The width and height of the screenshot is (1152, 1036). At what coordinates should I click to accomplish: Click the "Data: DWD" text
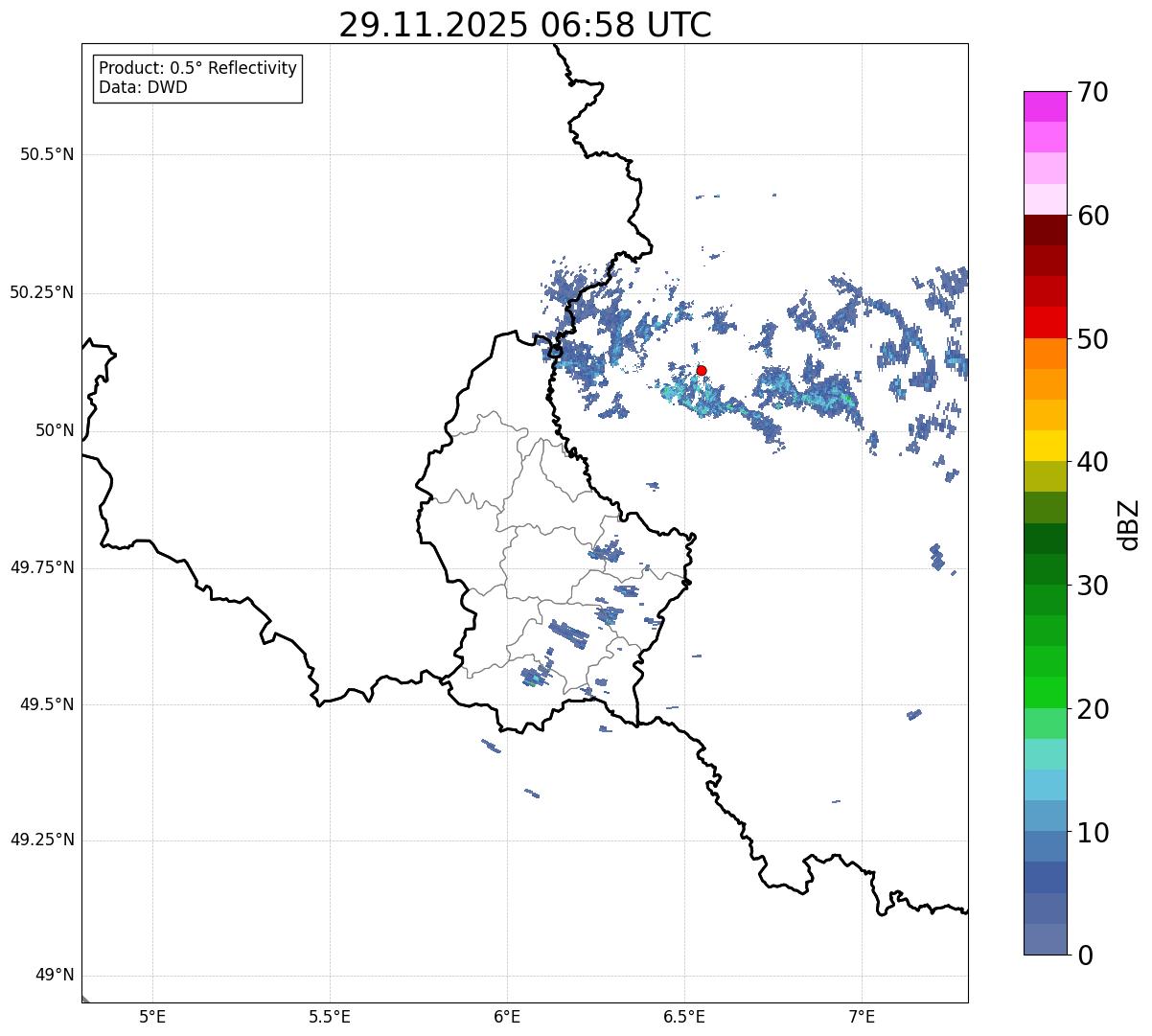click(x=143, y=87)
